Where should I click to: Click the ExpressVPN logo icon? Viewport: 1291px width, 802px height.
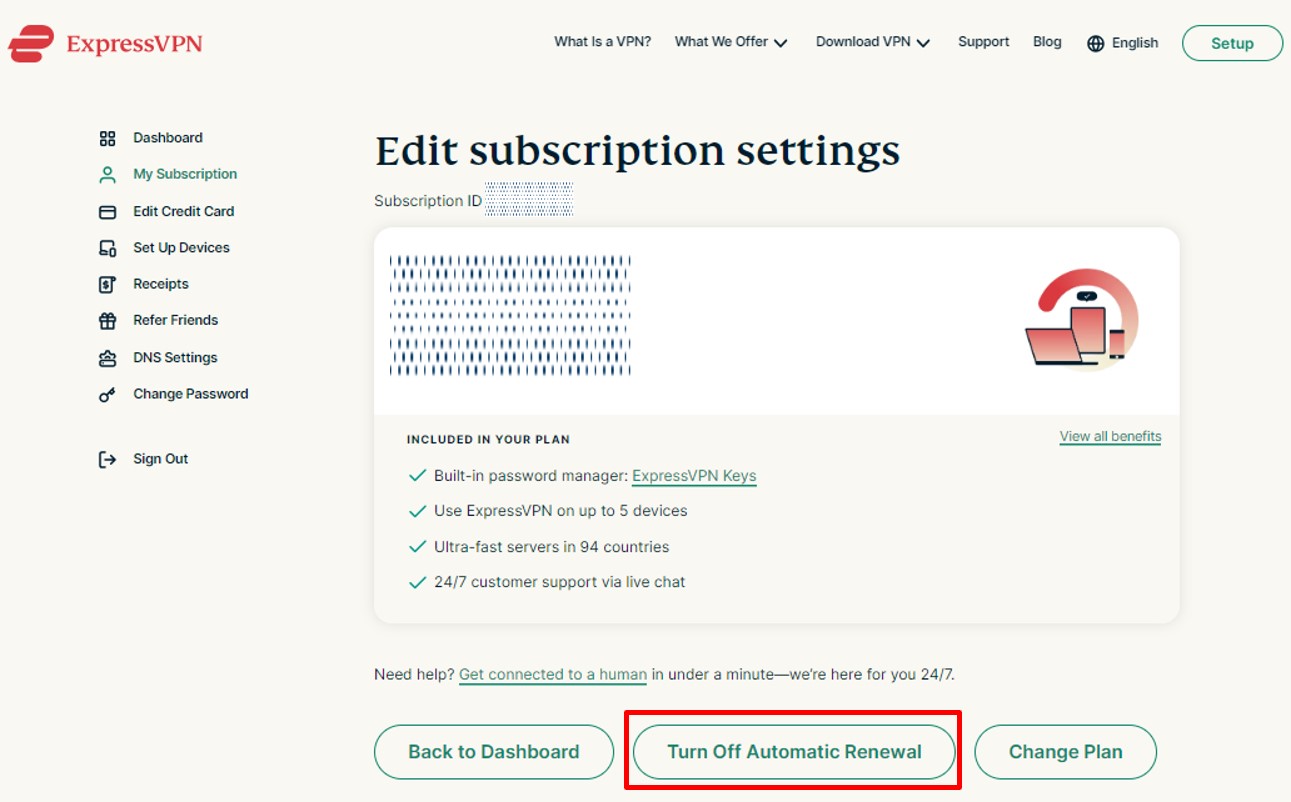pyautogui.click(x=31, y=44)
